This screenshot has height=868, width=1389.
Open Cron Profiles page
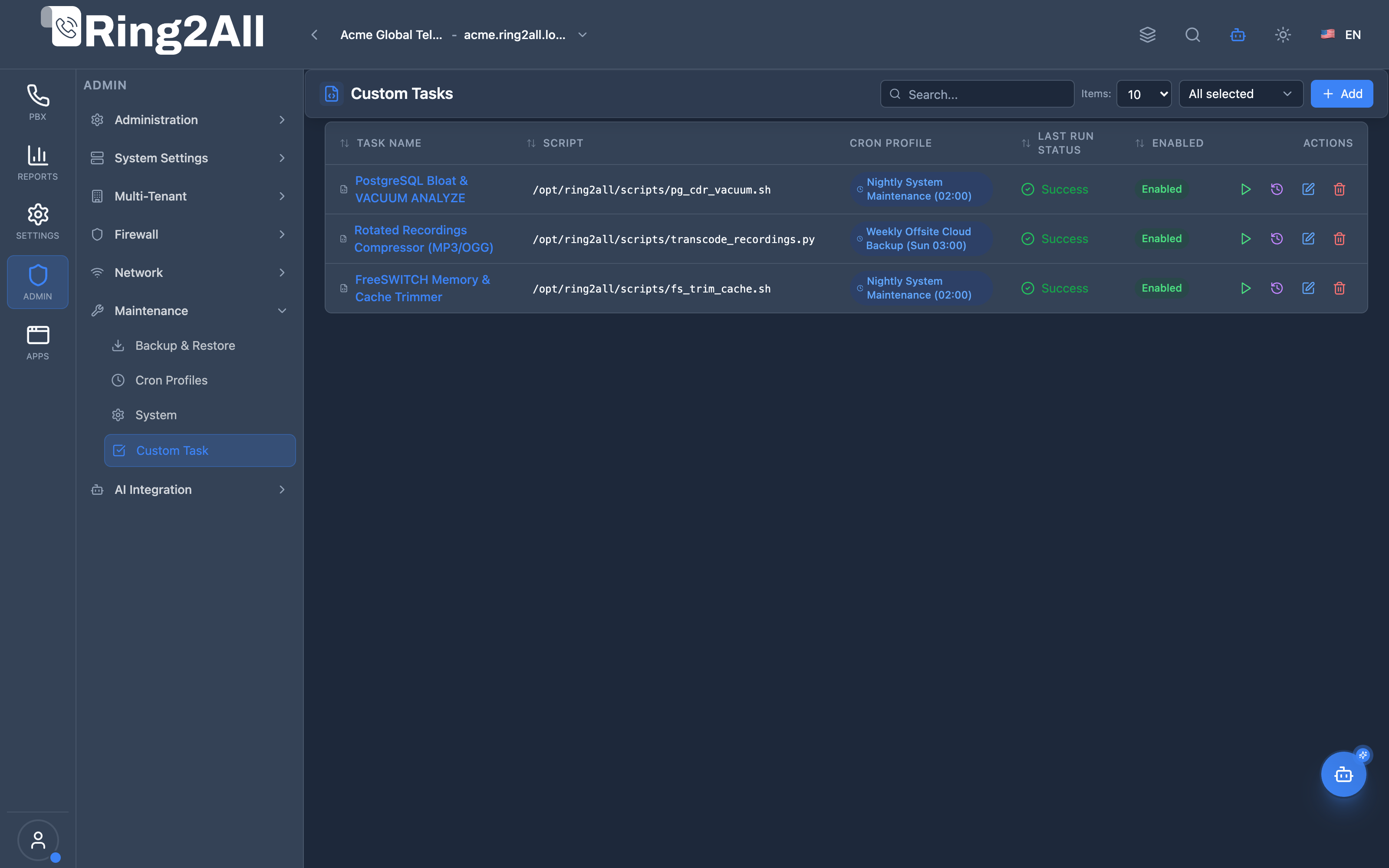coord(200,380)
